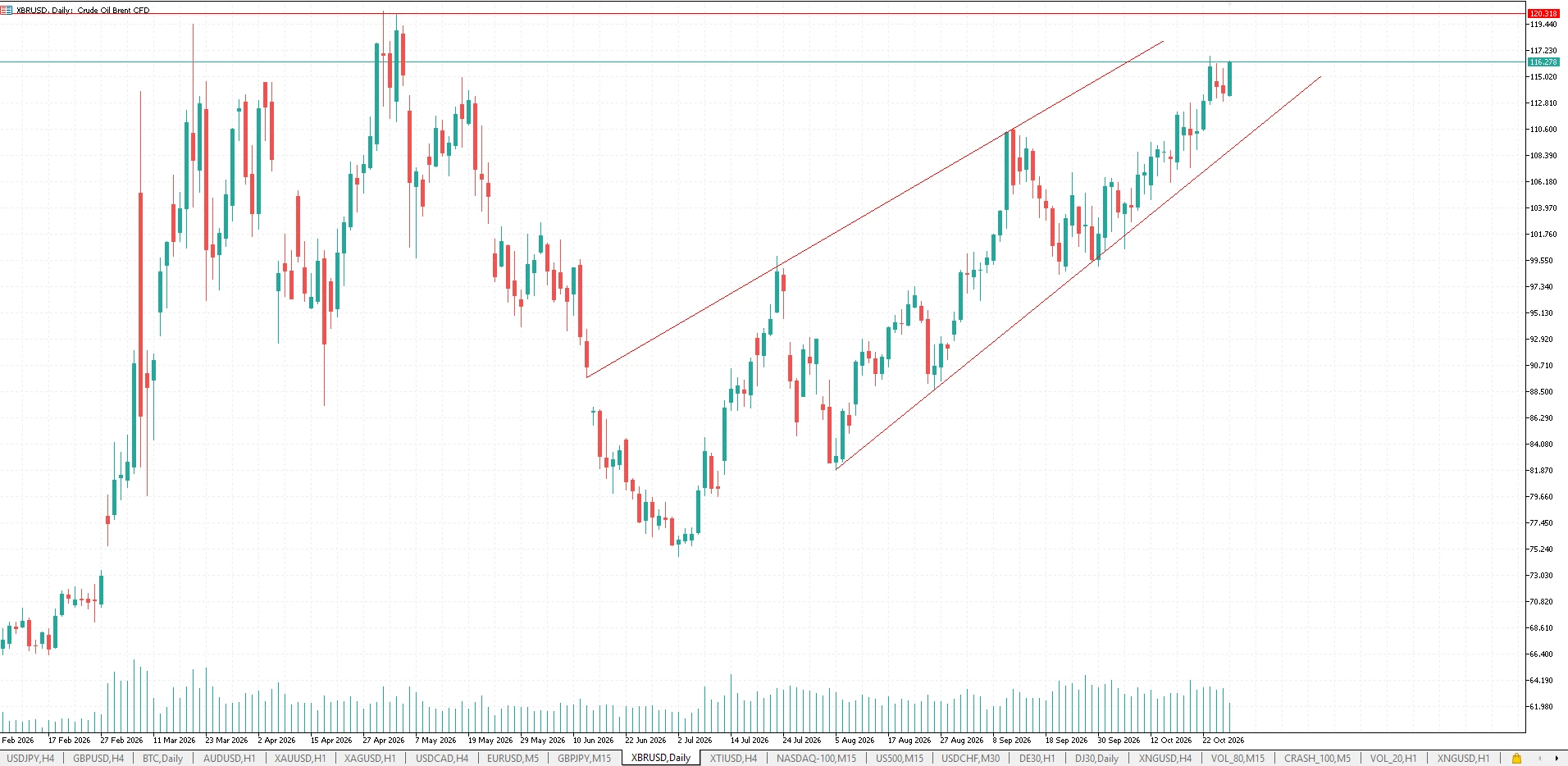Viewport: 1568px width, 766px height.
Task: Click the 10 Jun 2026 date label
Action: coord(593,740)
